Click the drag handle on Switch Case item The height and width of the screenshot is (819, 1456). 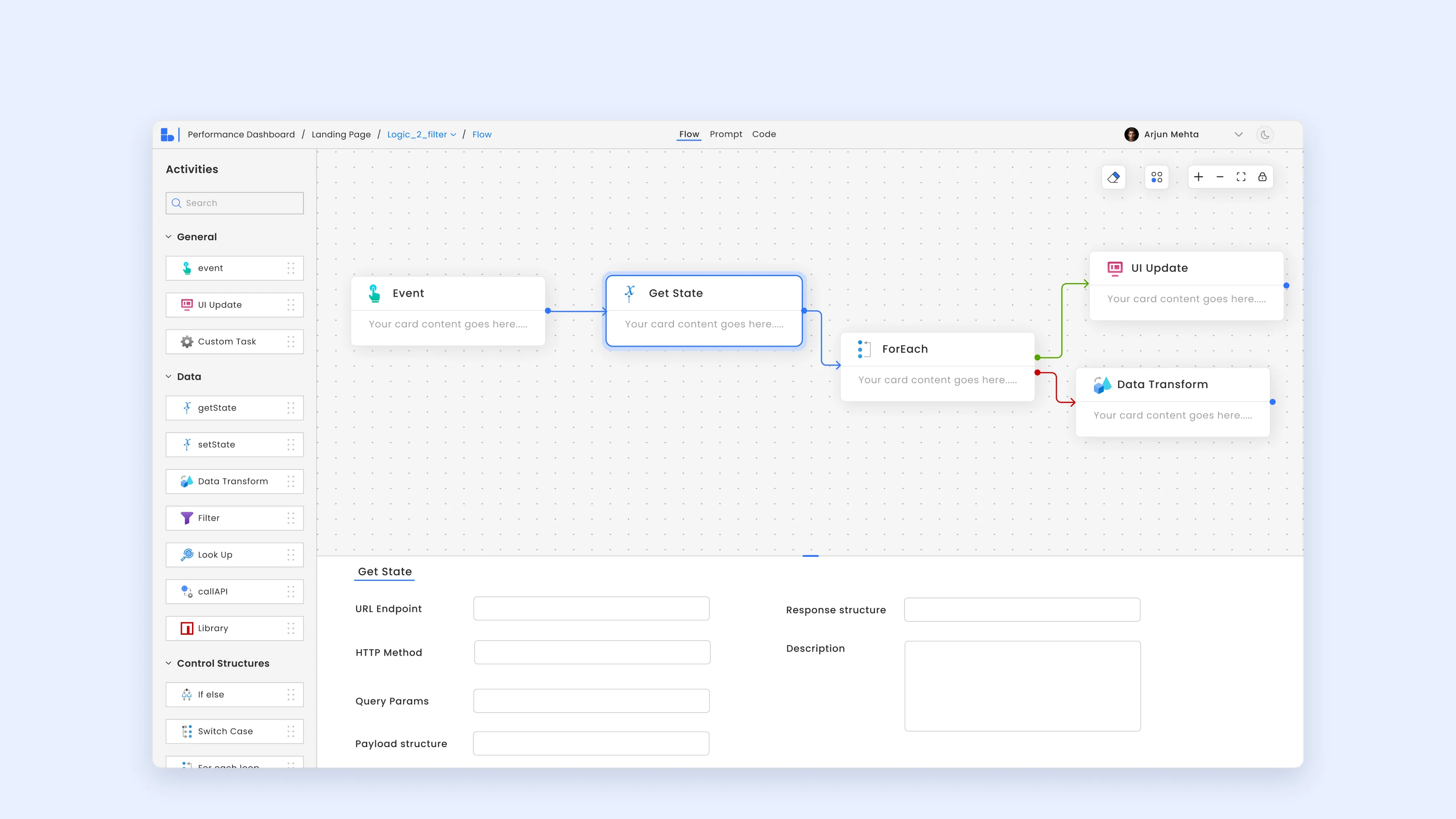coord(291,731)
